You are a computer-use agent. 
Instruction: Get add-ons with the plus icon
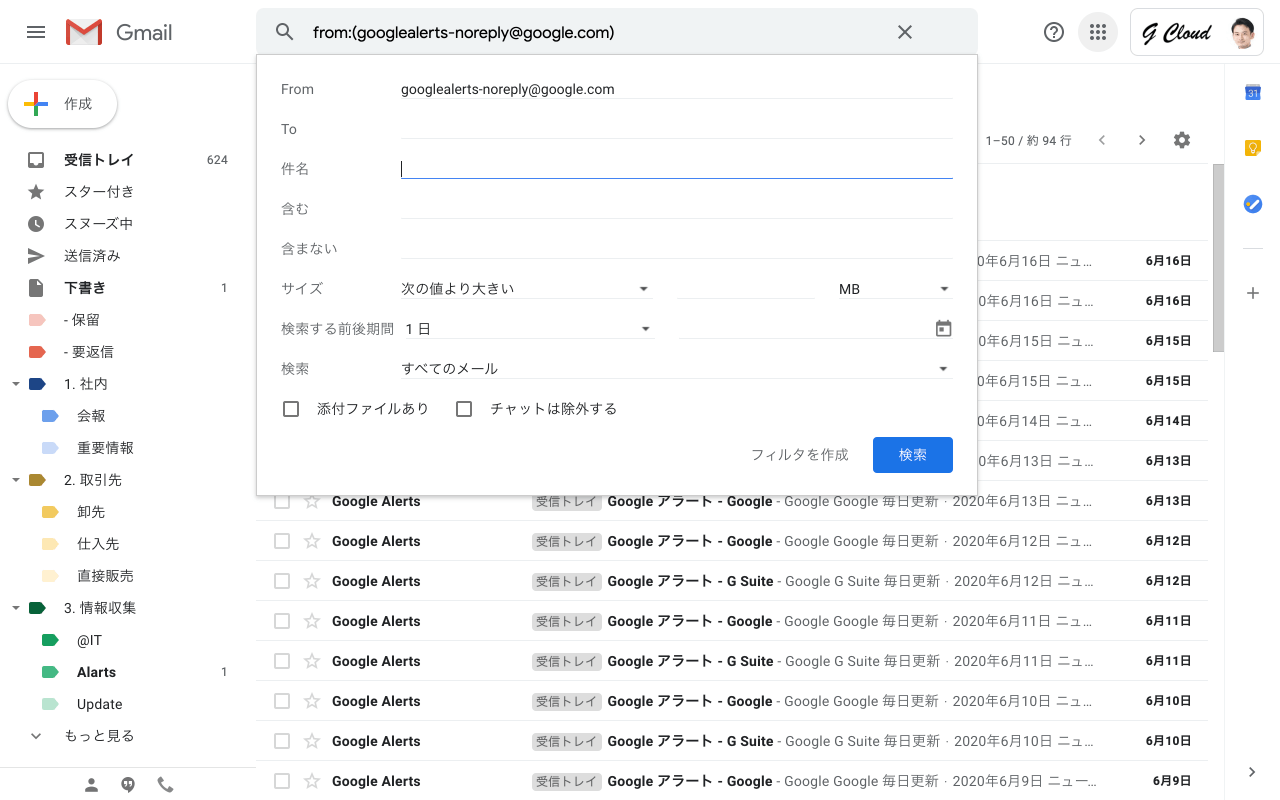[x=1253, y=293]
